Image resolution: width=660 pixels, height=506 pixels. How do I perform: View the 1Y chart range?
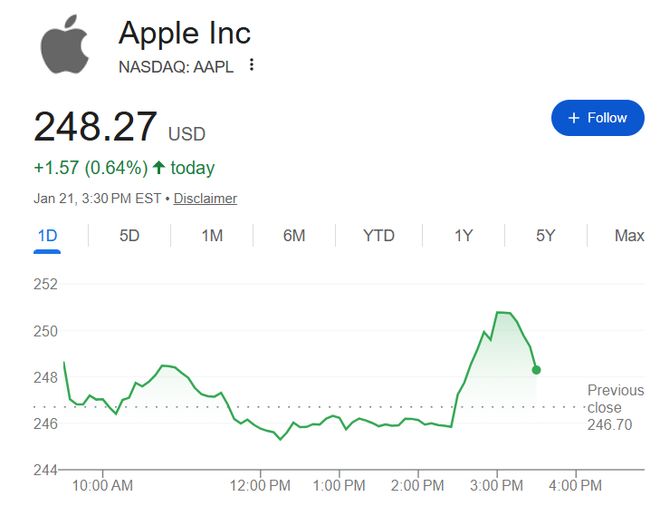click(463, 236)
